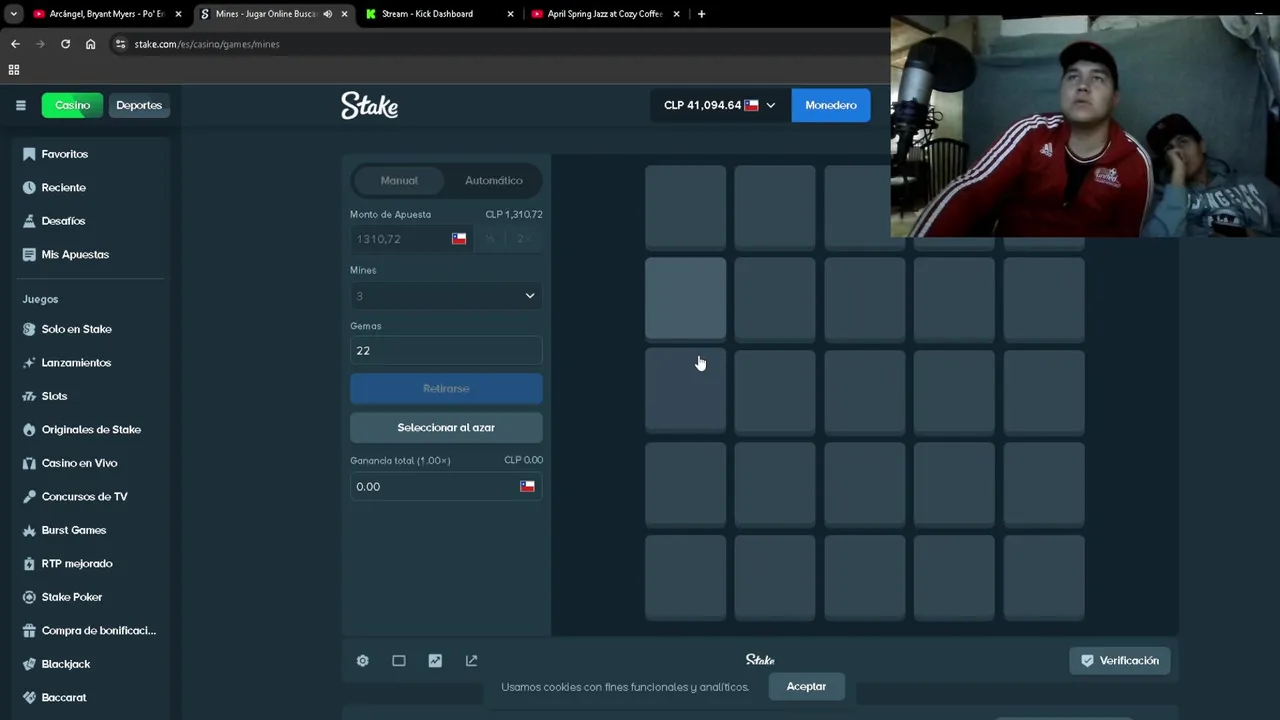Go to browser home page

tap(90, 44)
